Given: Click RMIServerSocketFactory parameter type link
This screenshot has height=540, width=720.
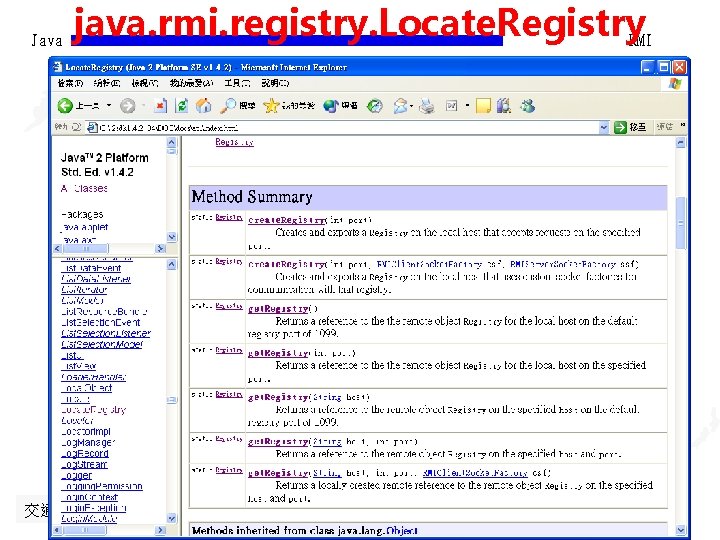Looking at the screenshot, I should pyautogui.click(x=563, y=264).
